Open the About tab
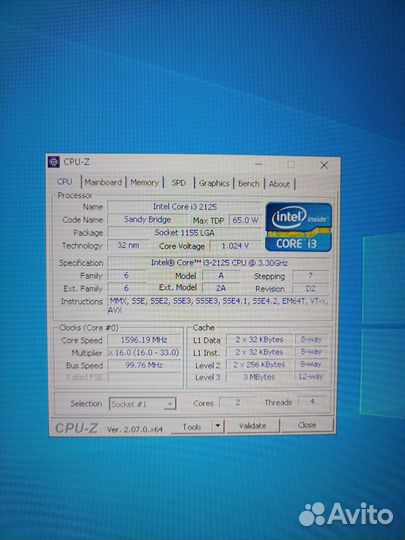 (279, 184)
